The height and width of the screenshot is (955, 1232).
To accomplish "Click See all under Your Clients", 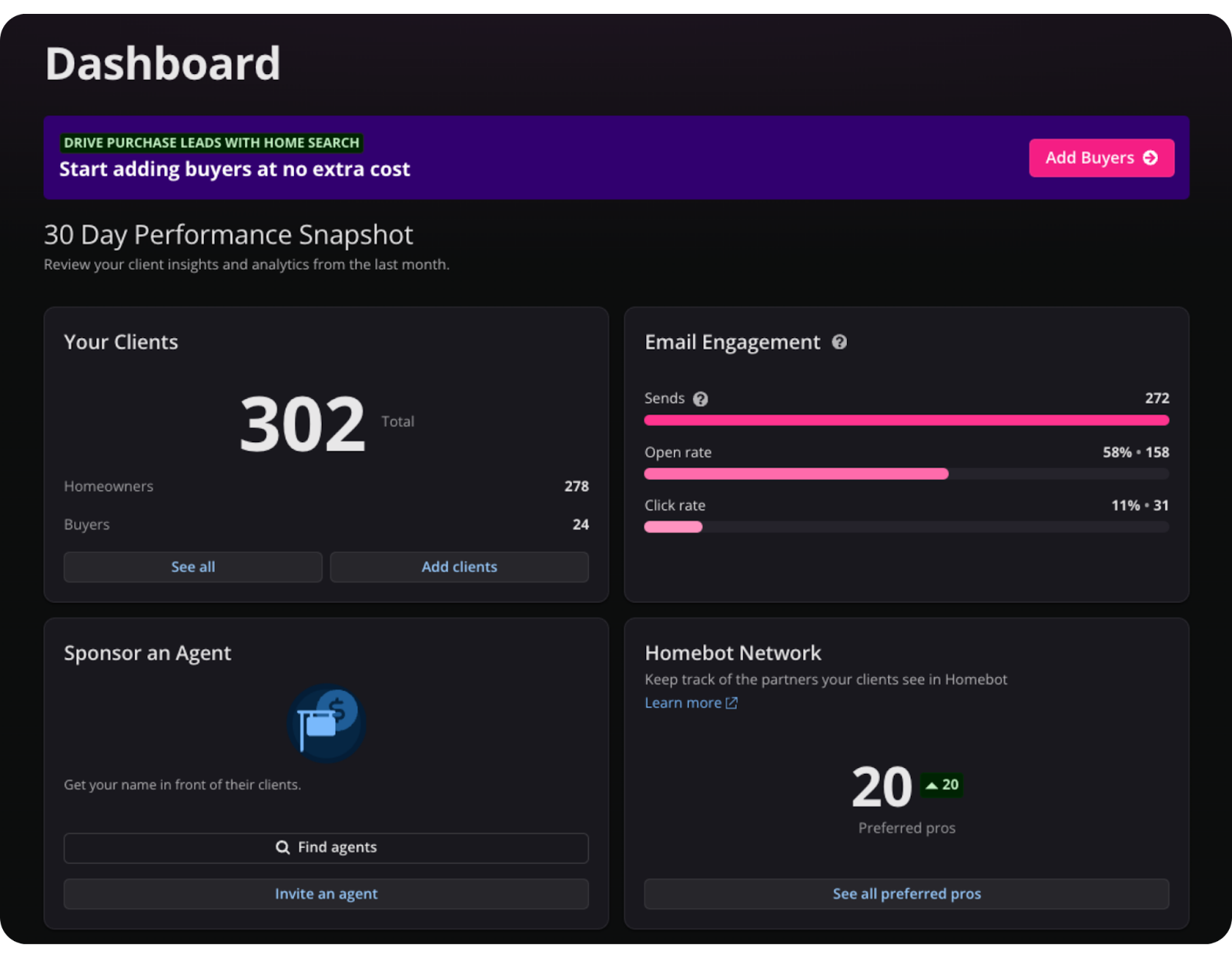I will 192,567.
